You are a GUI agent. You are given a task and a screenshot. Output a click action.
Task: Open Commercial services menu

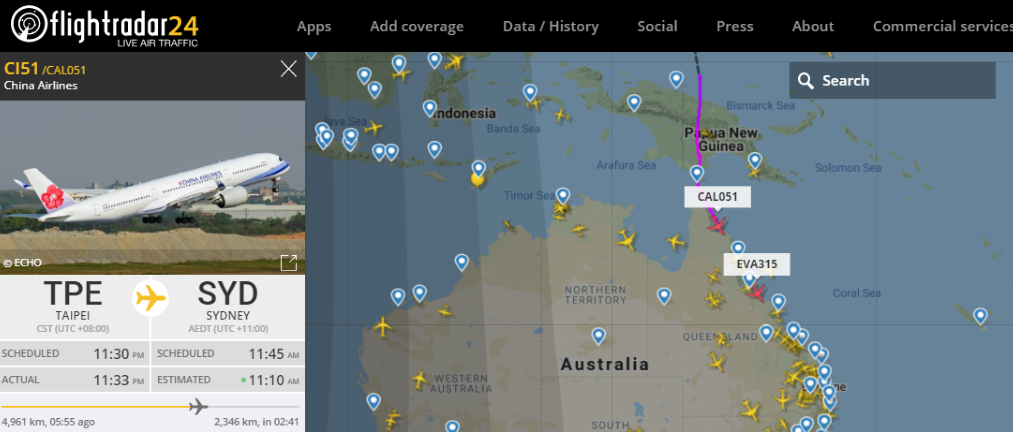click(941, 26)
